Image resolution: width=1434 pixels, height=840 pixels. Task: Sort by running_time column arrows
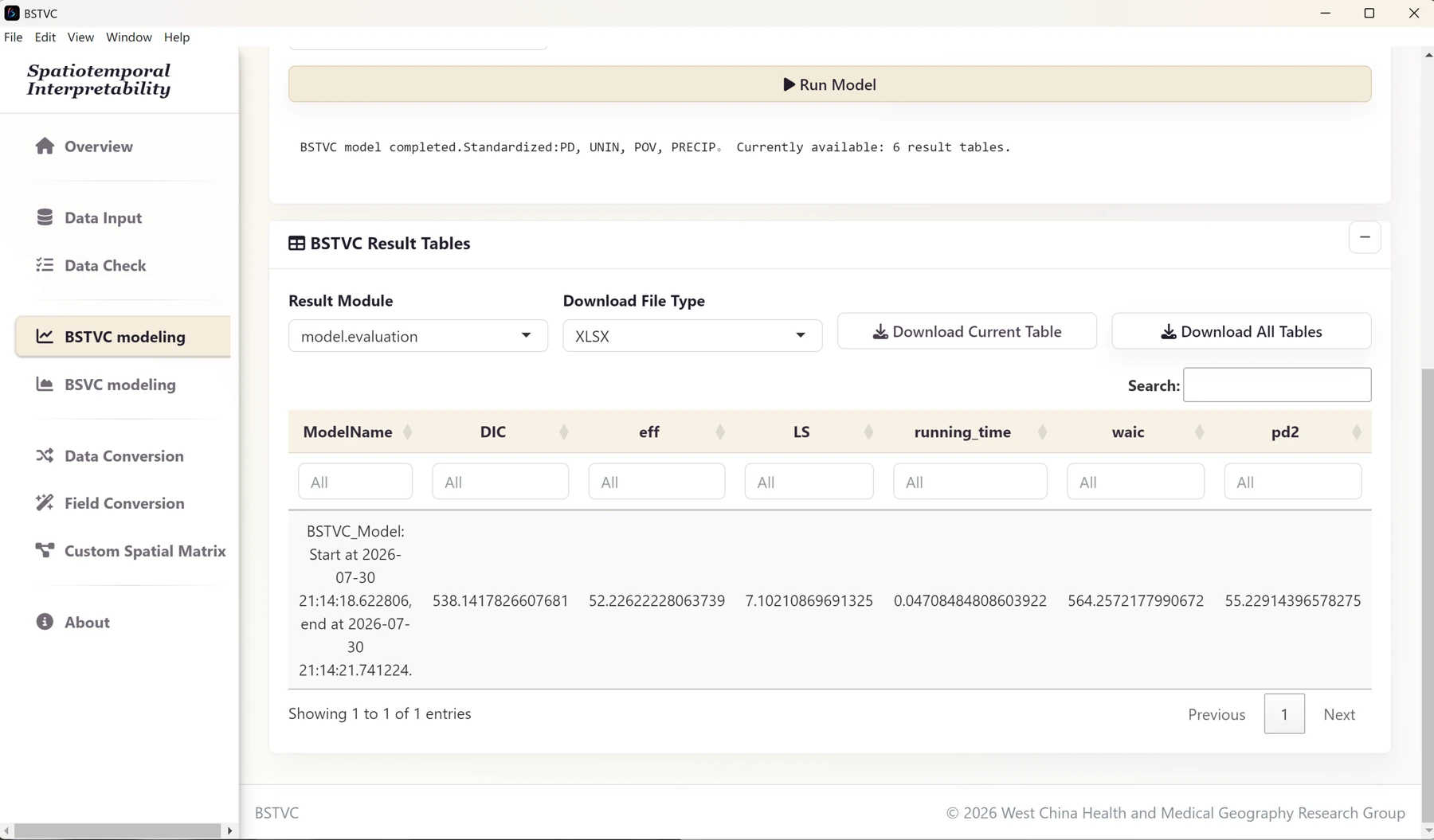[x=1042, y=432]
